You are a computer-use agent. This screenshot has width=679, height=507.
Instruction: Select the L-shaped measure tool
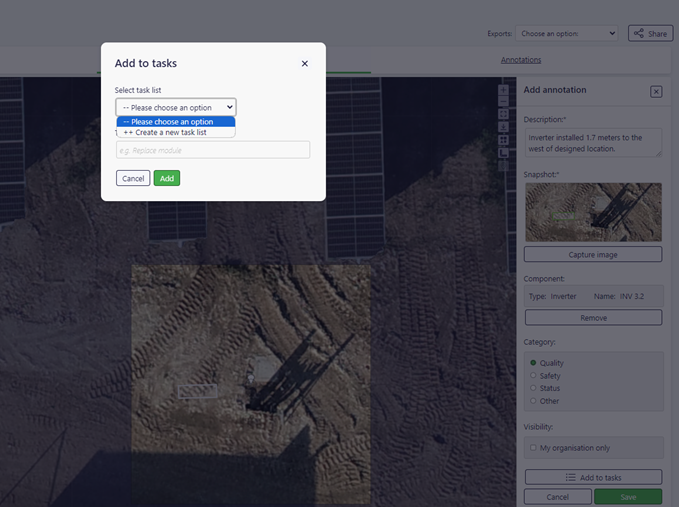503,153
